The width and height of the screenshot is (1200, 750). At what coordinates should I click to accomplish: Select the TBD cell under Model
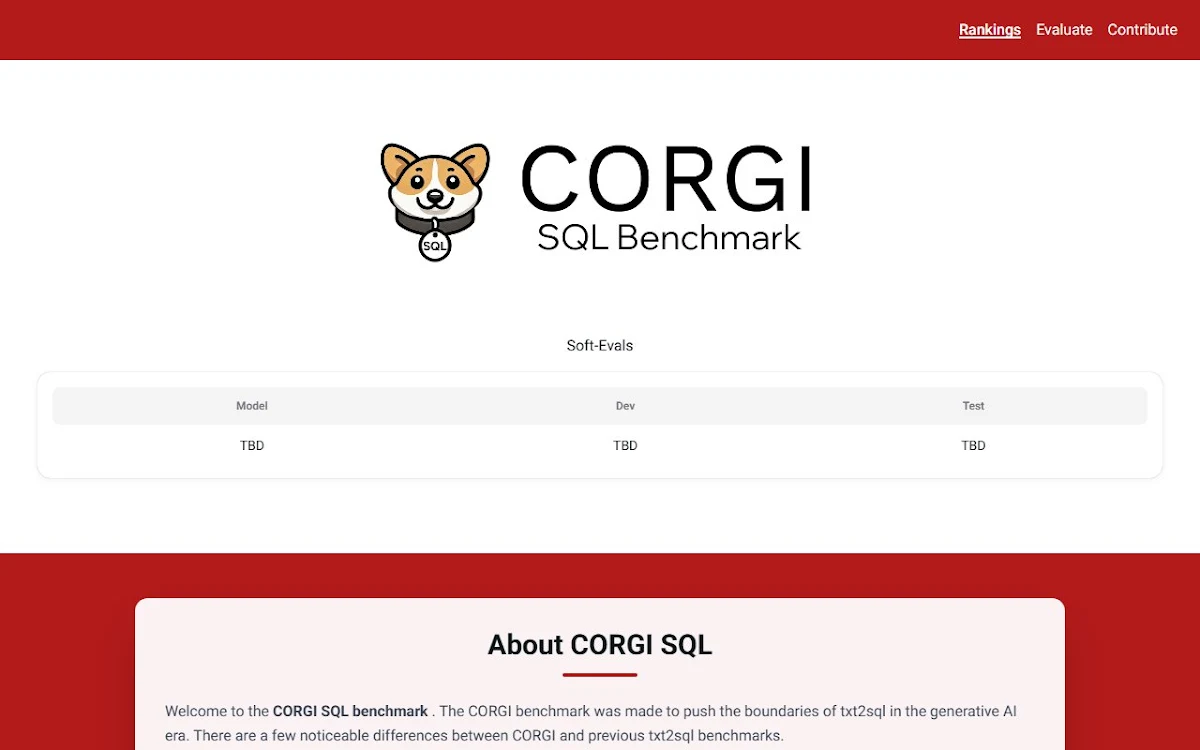point(252,446)
